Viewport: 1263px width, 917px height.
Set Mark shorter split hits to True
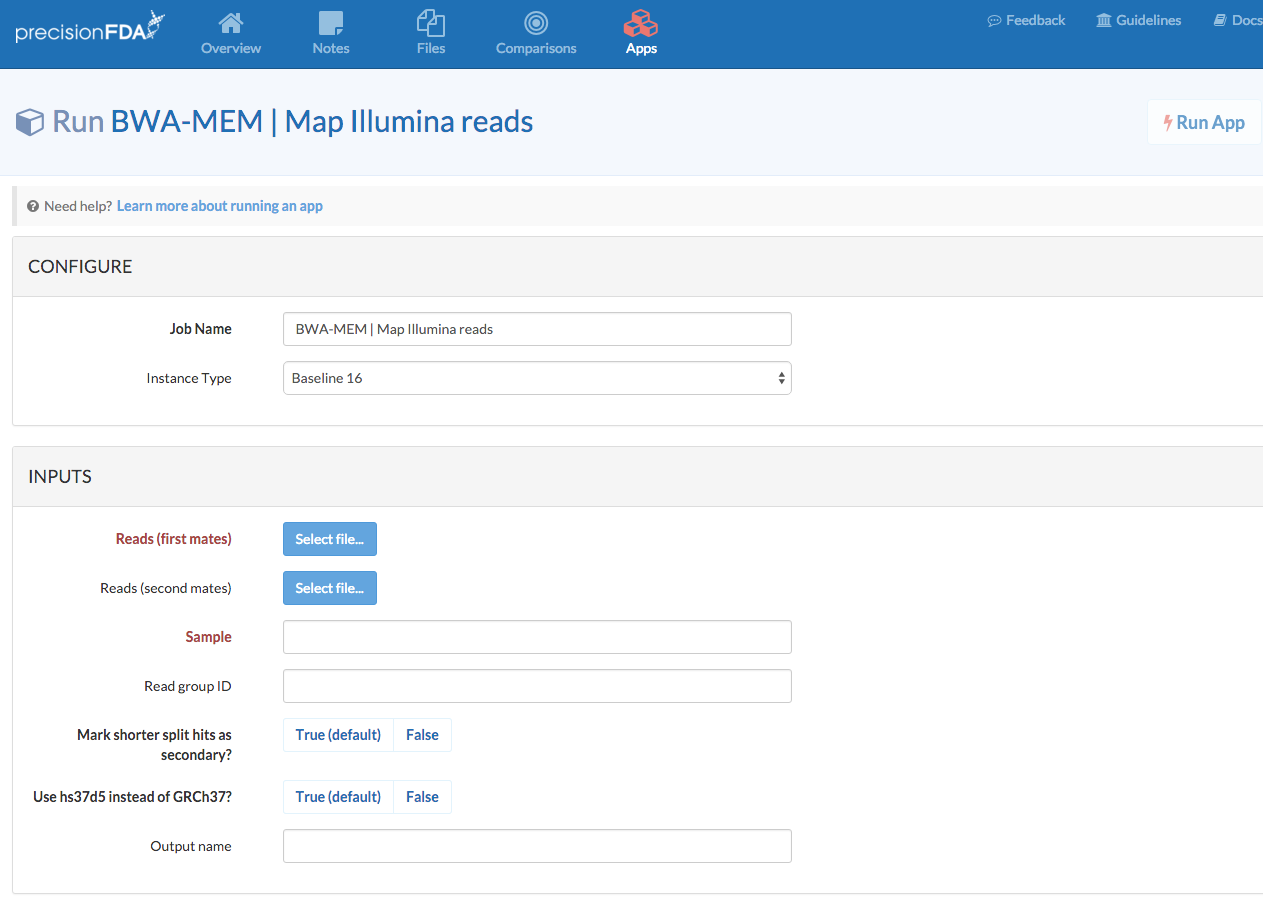click(x=338, y=735)
